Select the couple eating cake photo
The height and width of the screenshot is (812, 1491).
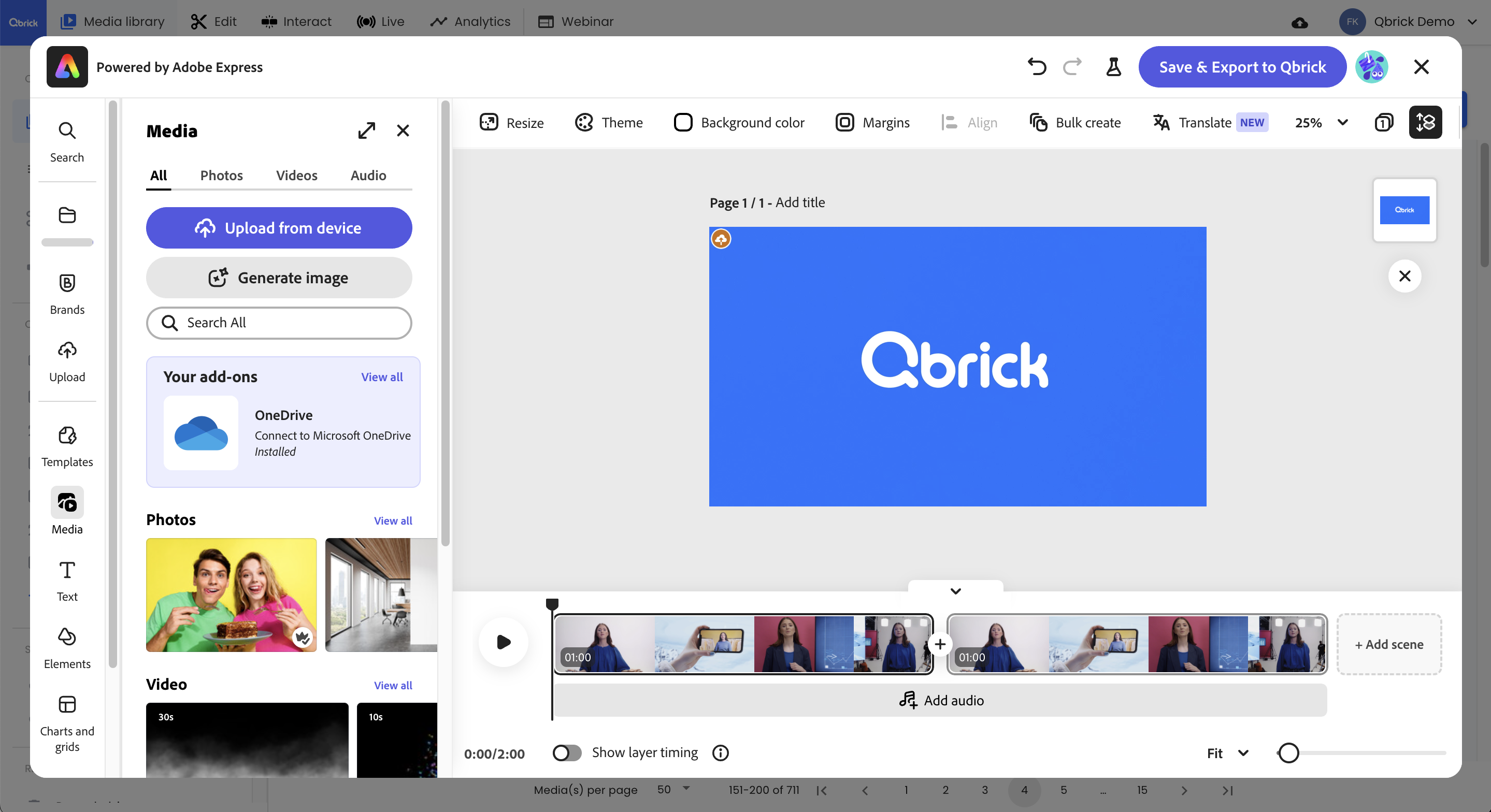(232, 595)
